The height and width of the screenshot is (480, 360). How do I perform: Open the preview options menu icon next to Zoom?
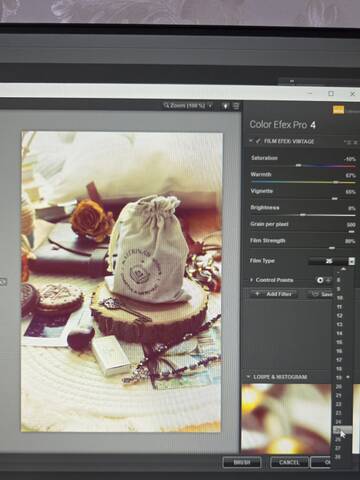click(x=236, y=106)
